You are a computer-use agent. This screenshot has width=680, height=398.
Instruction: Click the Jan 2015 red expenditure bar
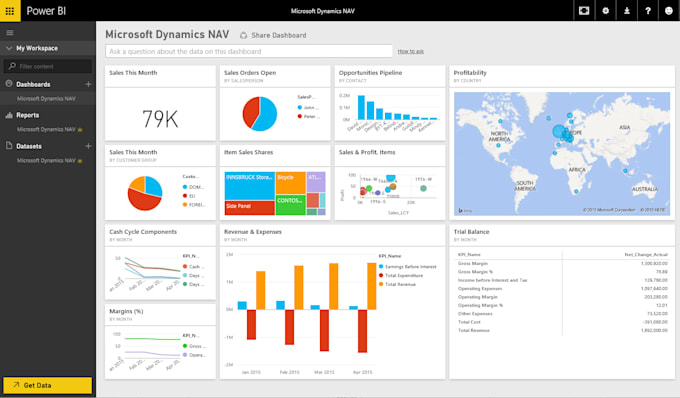coord(251,324)
